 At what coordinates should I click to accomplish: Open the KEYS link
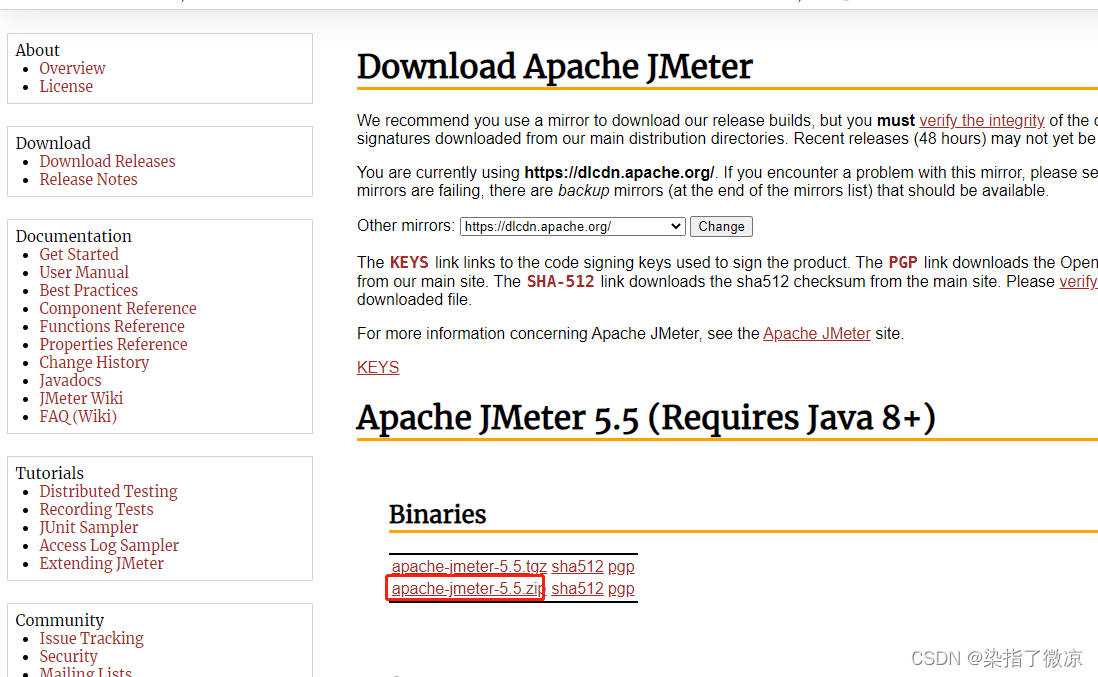click(x=378, y=368)
